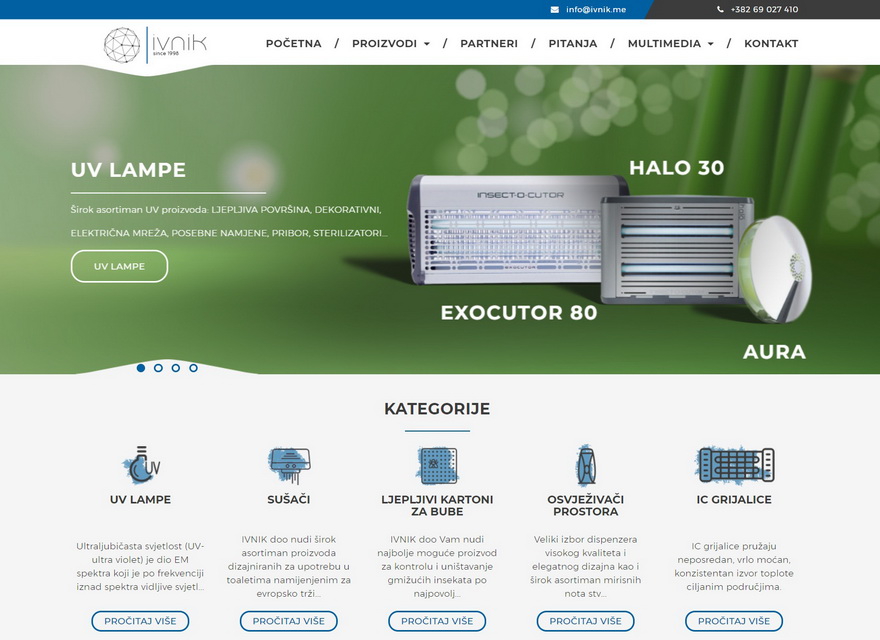Open the Kontakt menu item
This screenshot has height=640, width=880.
point(771,43)
